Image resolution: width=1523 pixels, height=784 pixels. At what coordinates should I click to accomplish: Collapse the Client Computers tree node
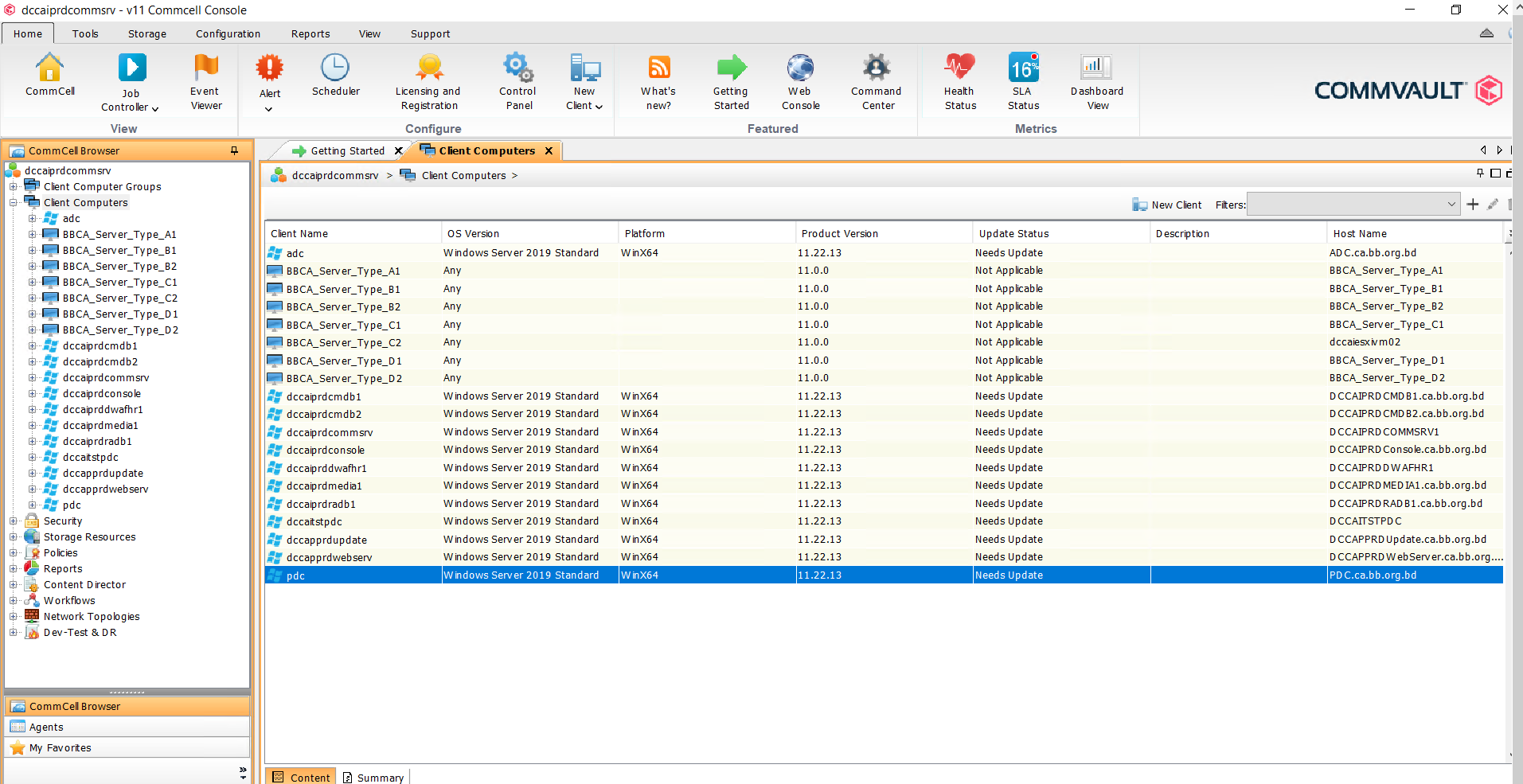[14, 202]
